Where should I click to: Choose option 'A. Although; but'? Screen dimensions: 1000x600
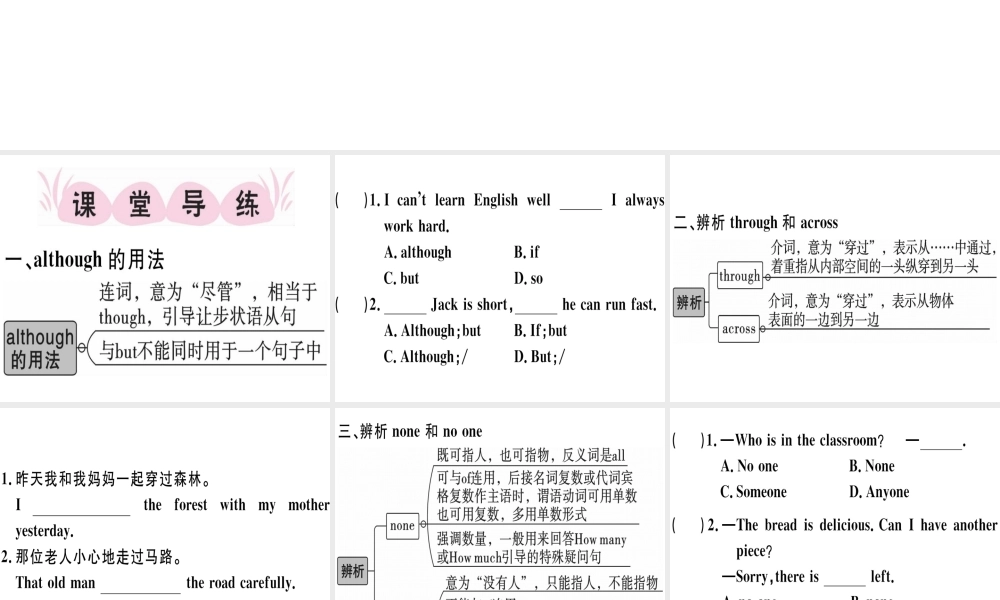432,330
